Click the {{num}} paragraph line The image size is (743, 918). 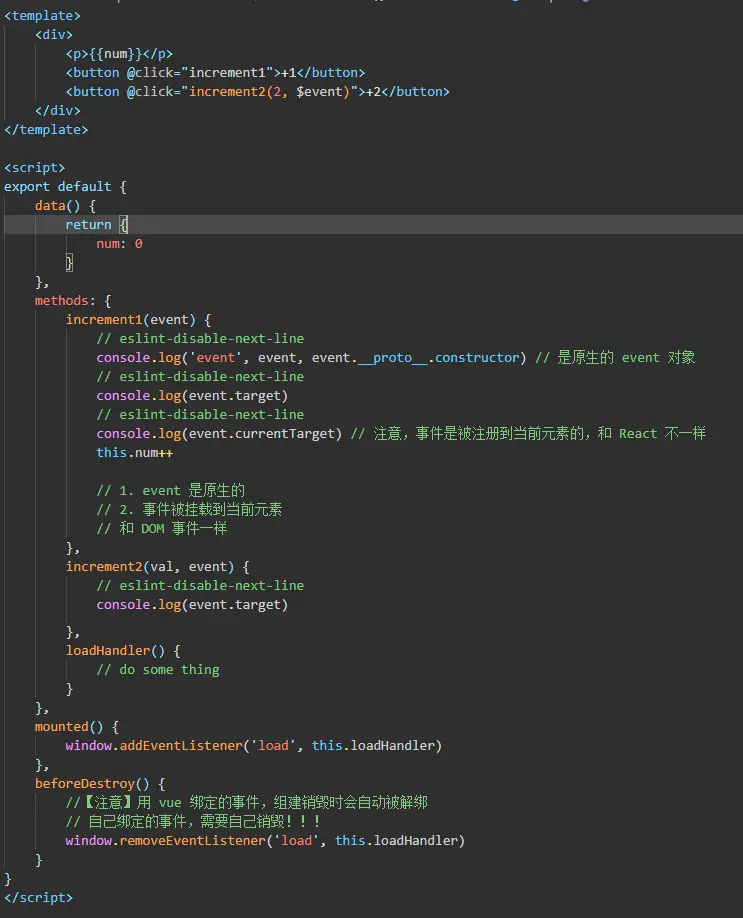[119, 54]
